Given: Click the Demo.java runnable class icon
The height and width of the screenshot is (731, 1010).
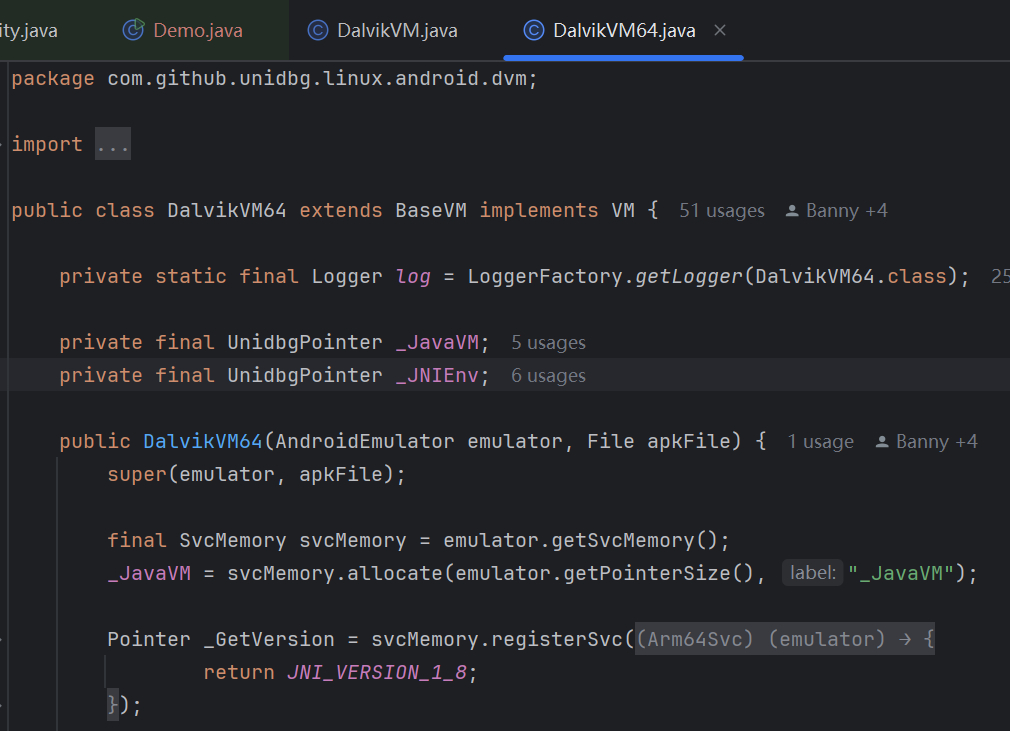Looking at the screenshot, I should [x=133, y=30].
